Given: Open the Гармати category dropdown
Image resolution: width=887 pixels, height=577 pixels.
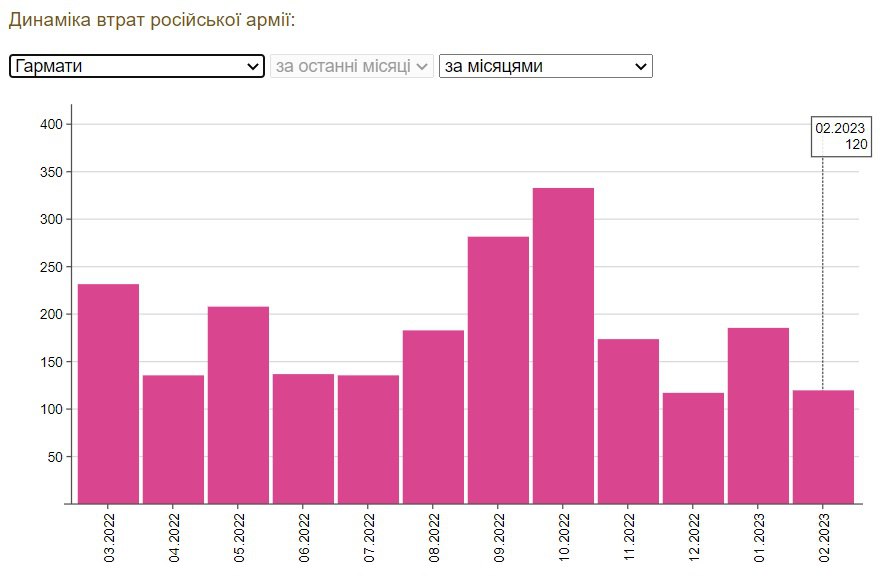Looking at the screenshot, I should (x=136, y=66).
